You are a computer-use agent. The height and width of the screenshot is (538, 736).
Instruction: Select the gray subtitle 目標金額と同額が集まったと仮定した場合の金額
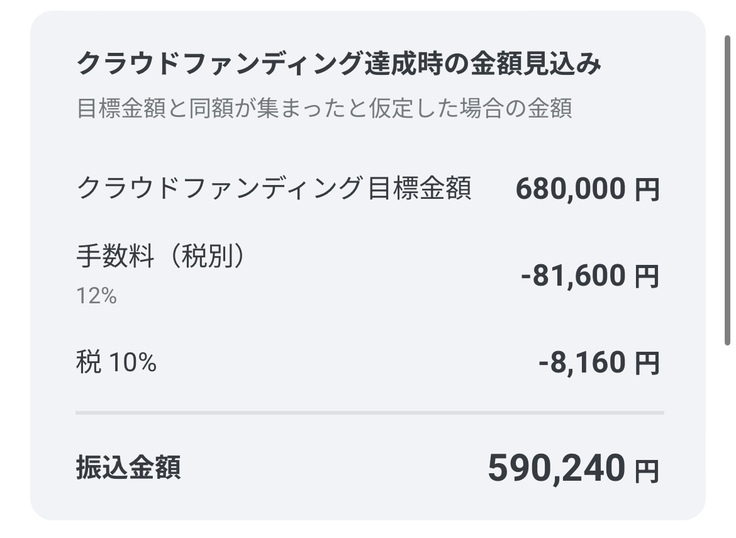click(x=324, y=108)
